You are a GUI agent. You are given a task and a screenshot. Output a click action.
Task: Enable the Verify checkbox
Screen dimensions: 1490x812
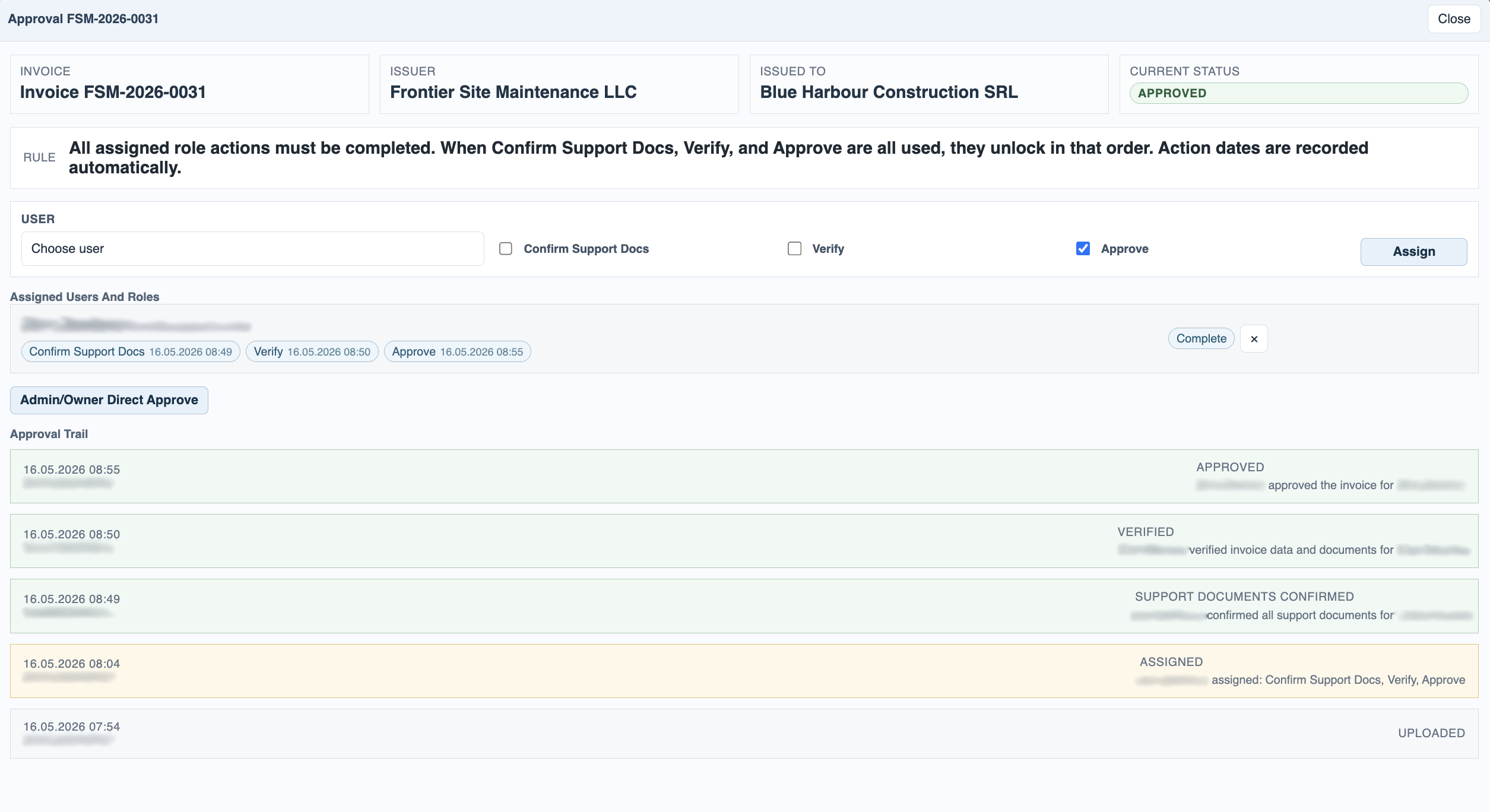pyautogui.click(x=794, y=249)
